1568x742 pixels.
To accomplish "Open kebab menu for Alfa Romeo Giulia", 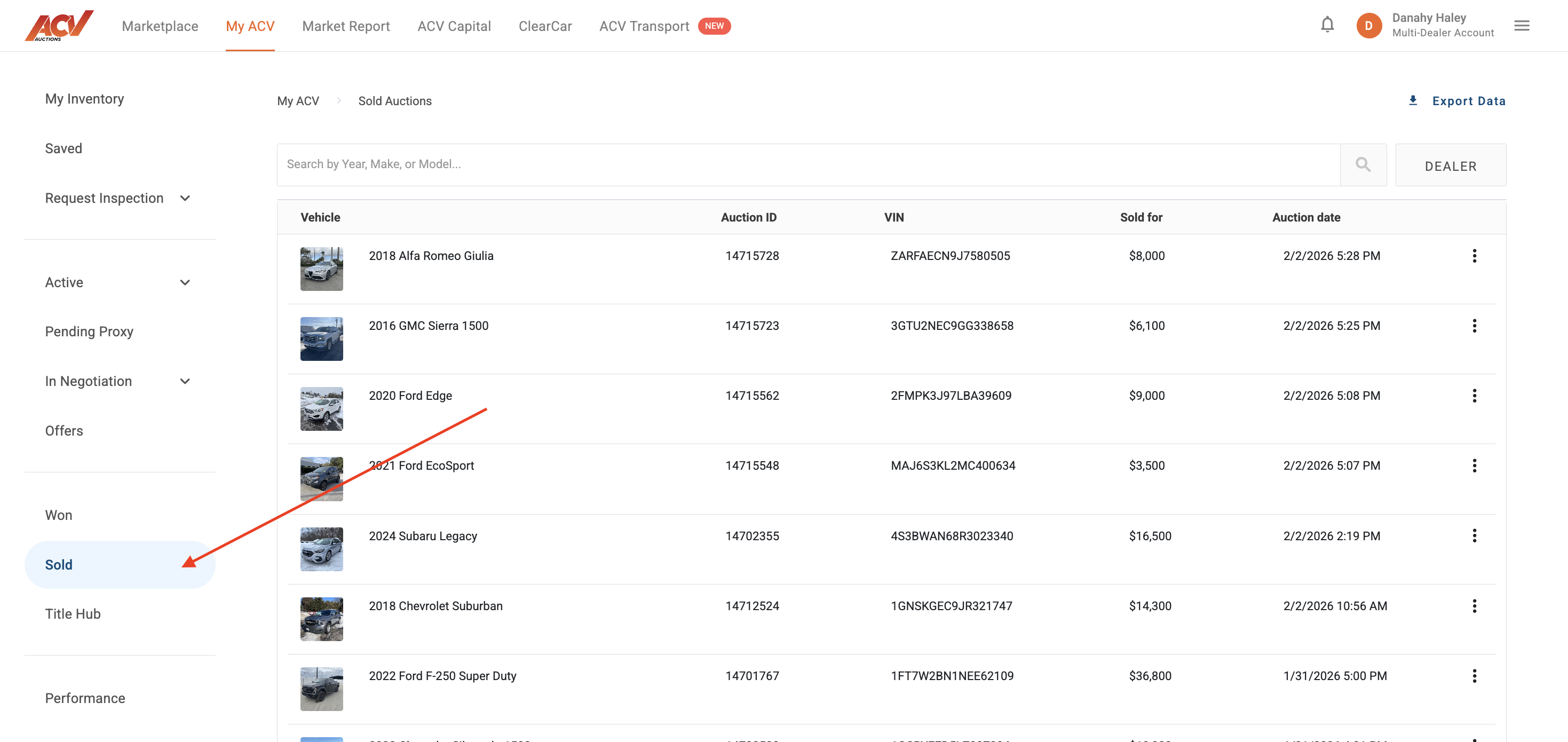I will [1474, 256].
